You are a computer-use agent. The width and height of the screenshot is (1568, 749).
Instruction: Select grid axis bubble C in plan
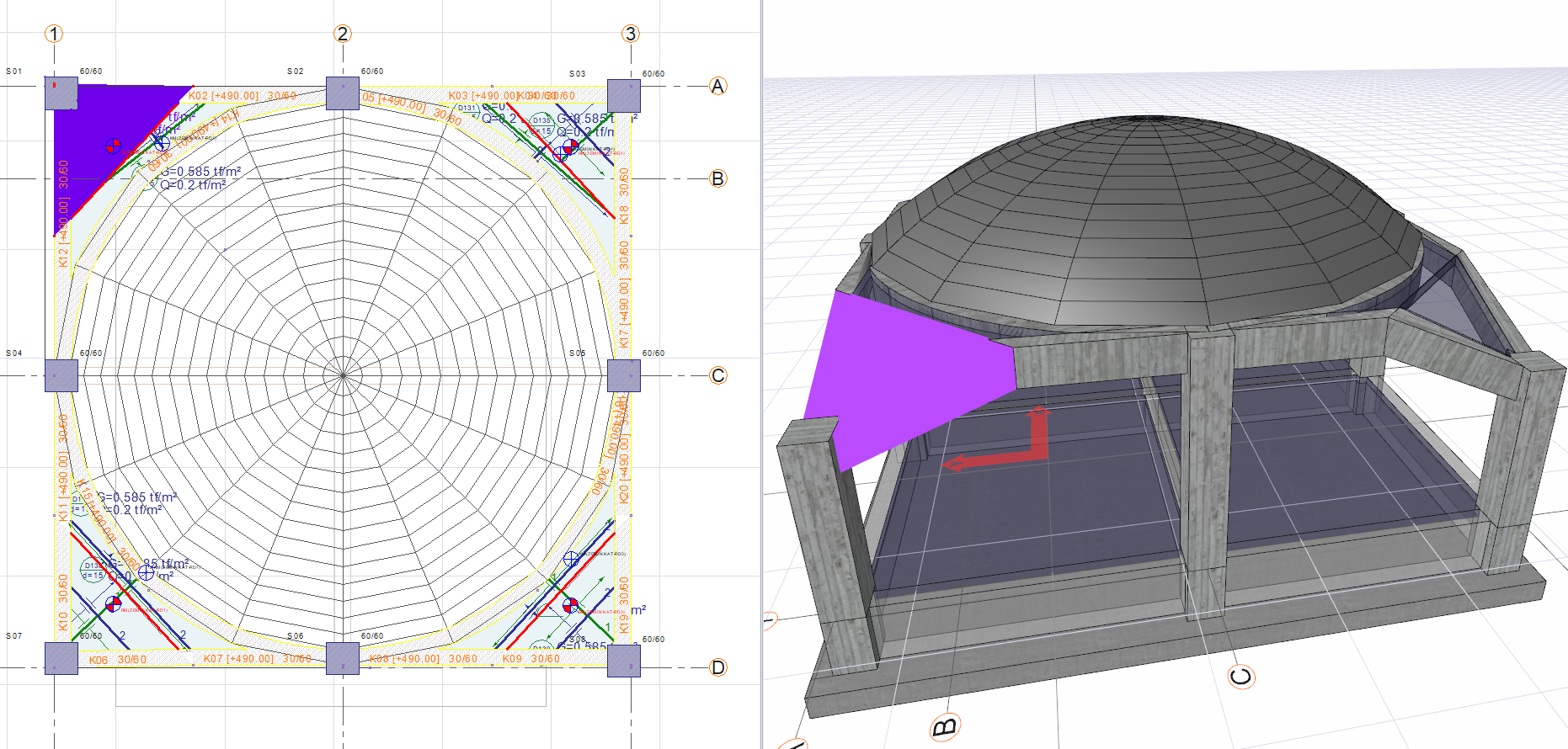[x=717, y=375]
